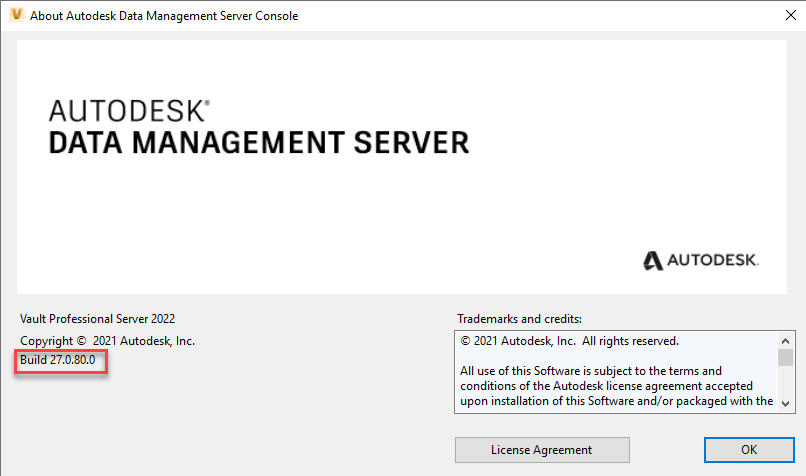Click the scroll down arrow in the credits box
806x476 pixels.
click(x=785, y=402)
